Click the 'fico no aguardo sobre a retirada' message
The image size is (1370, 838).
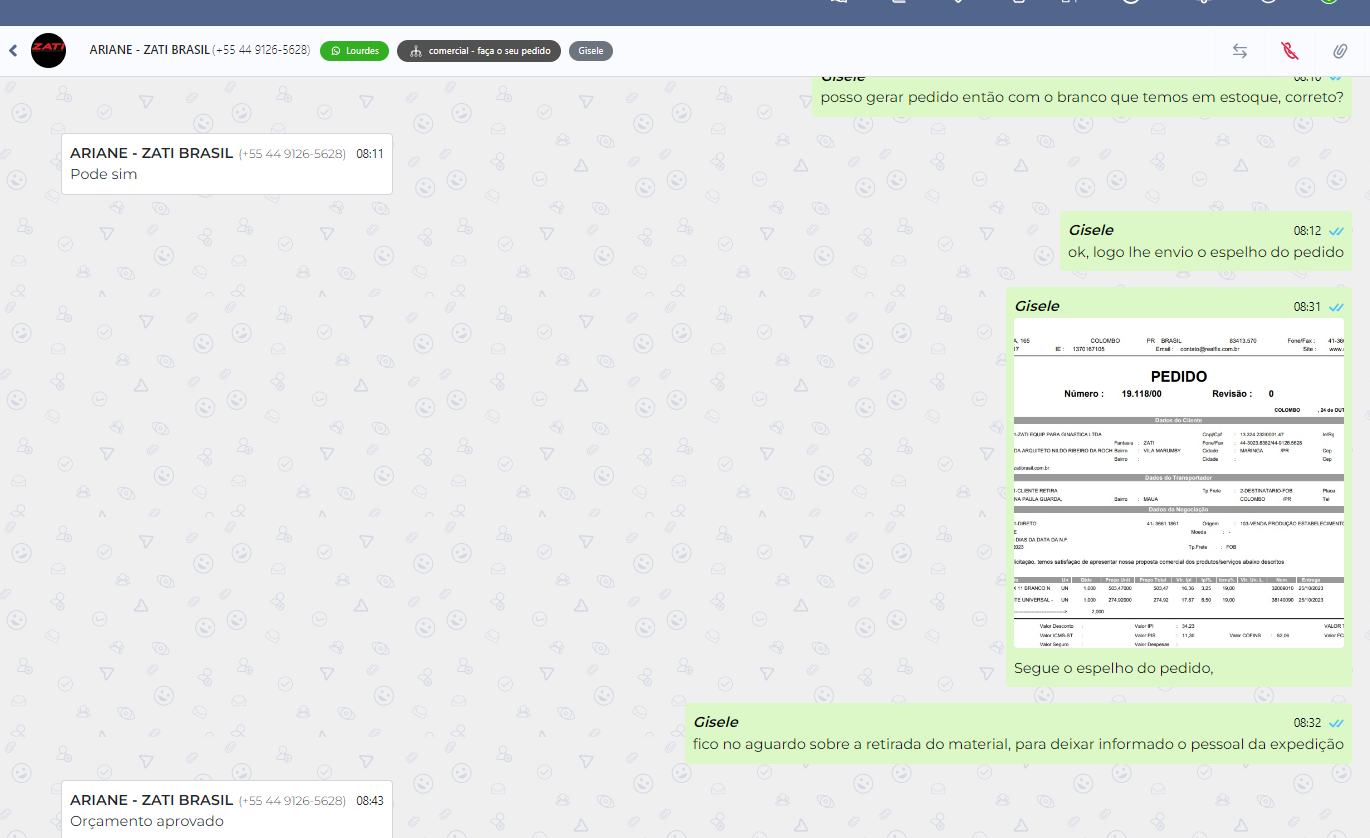[x=1017, y=744]
